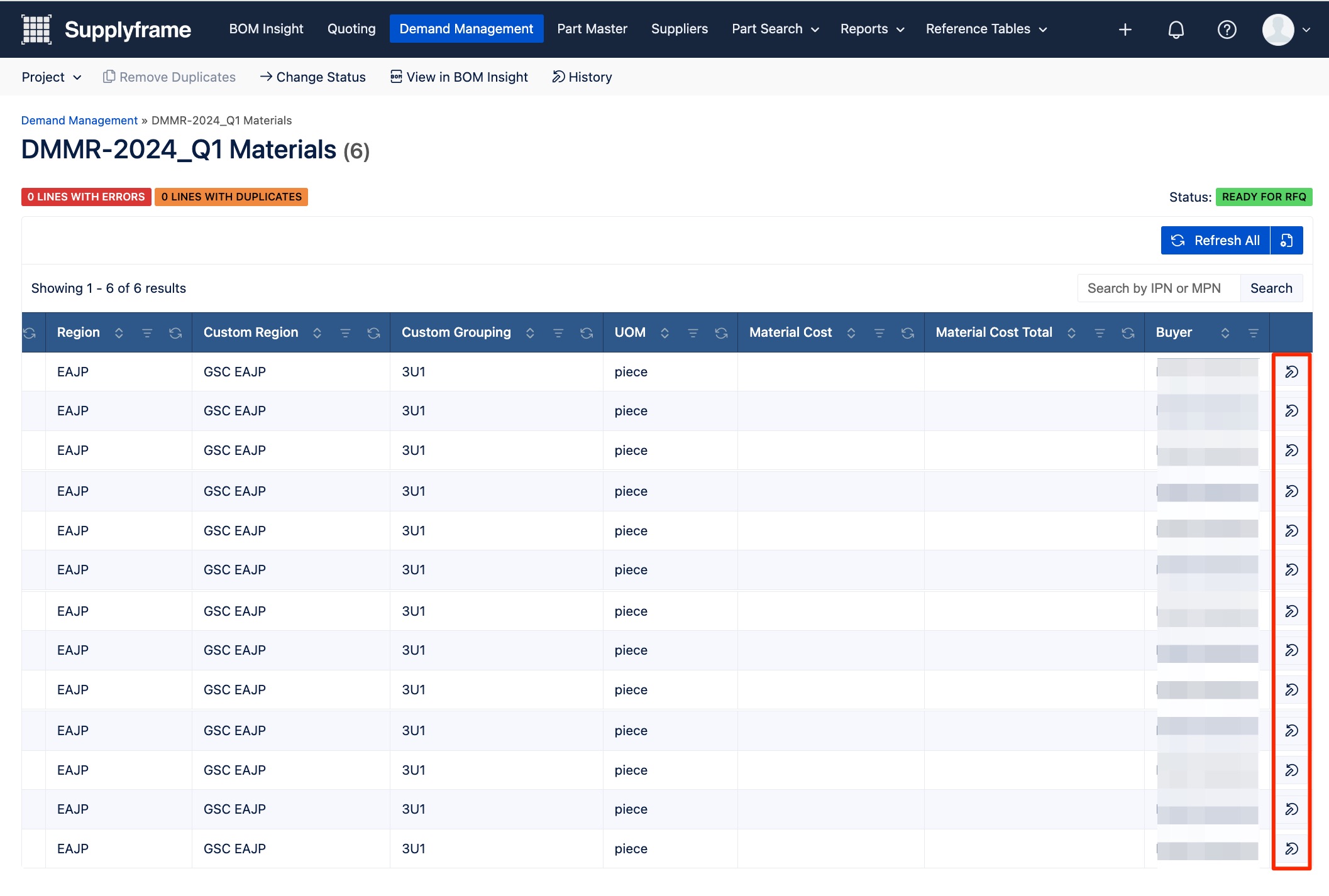This screenshot has width=1329, height=896.
Task: Click the plus create-new icon
Action: point(1125,30)
